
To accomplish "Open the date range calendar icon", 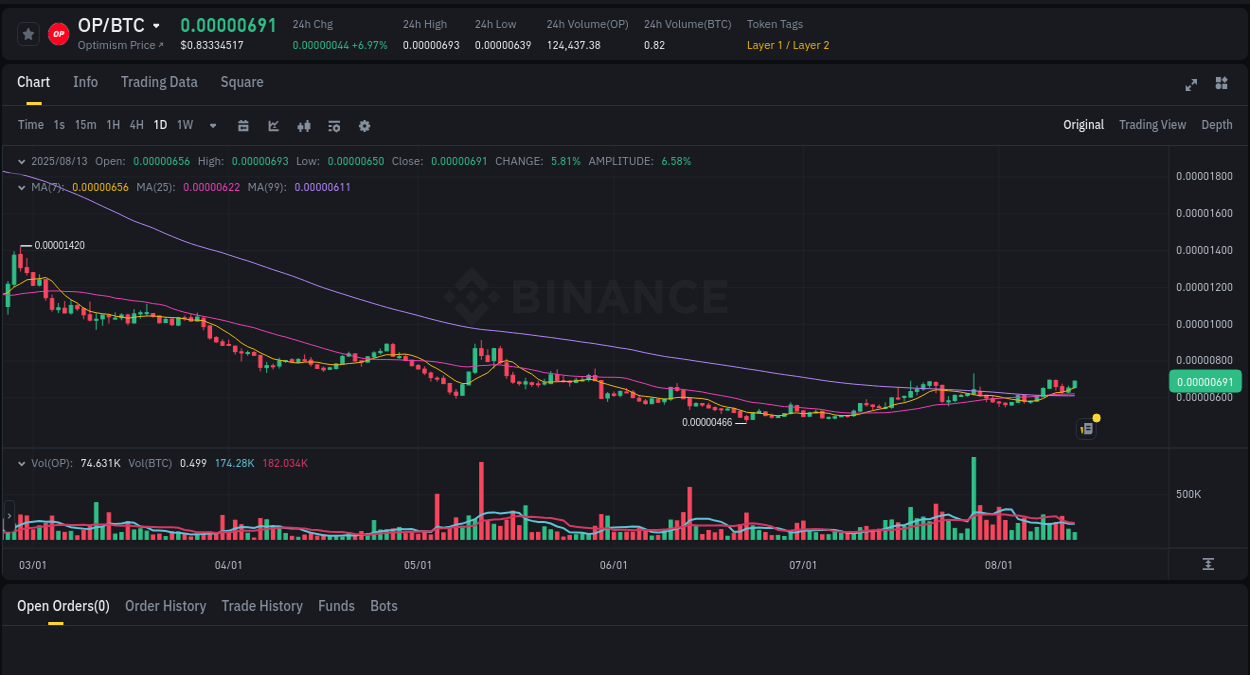I will point(243,126).
